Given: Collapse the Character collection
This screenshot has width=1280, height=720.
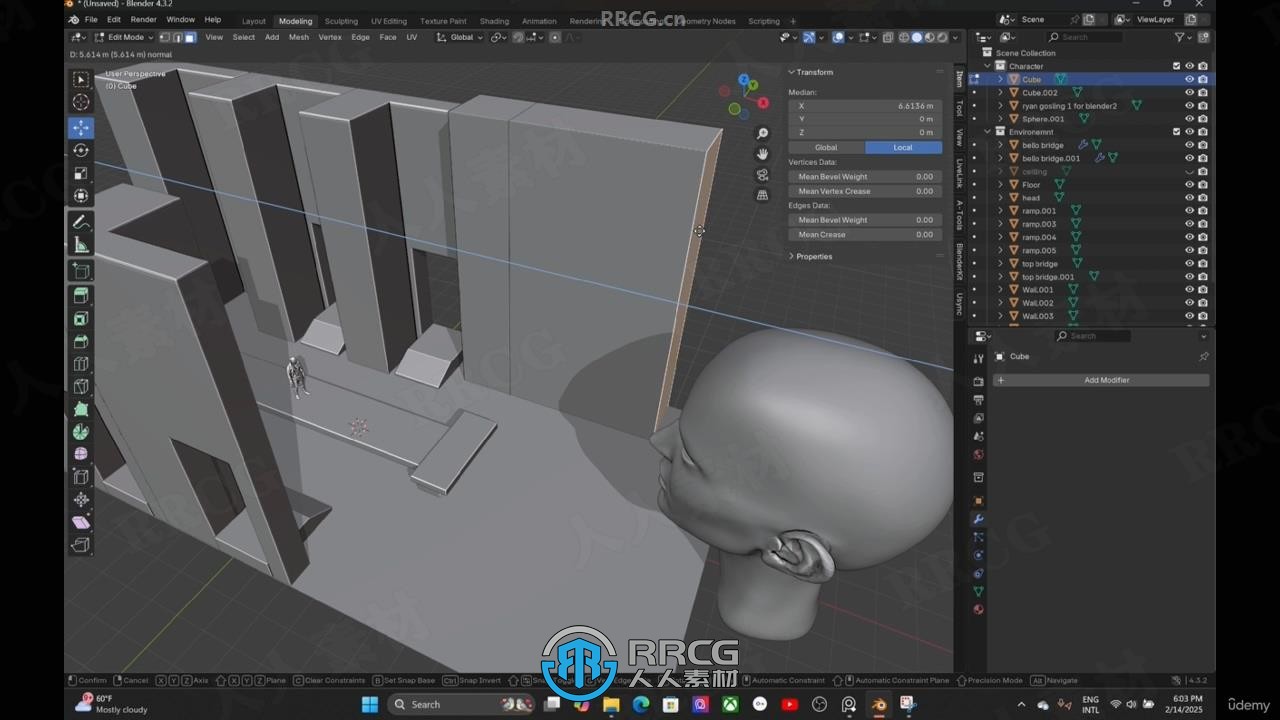Looking at the screenshot, I should pos(987,66).
